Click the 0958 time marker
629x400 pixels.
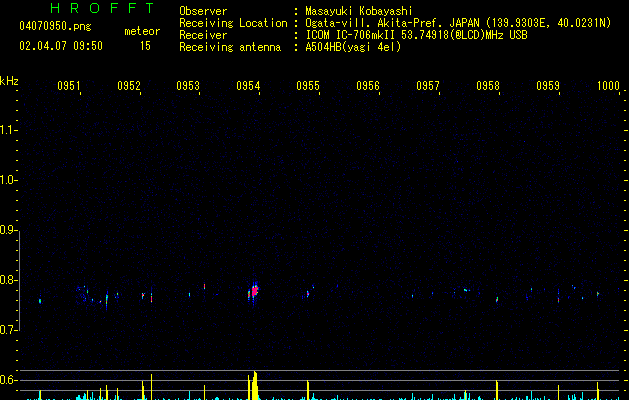[488, 86]
